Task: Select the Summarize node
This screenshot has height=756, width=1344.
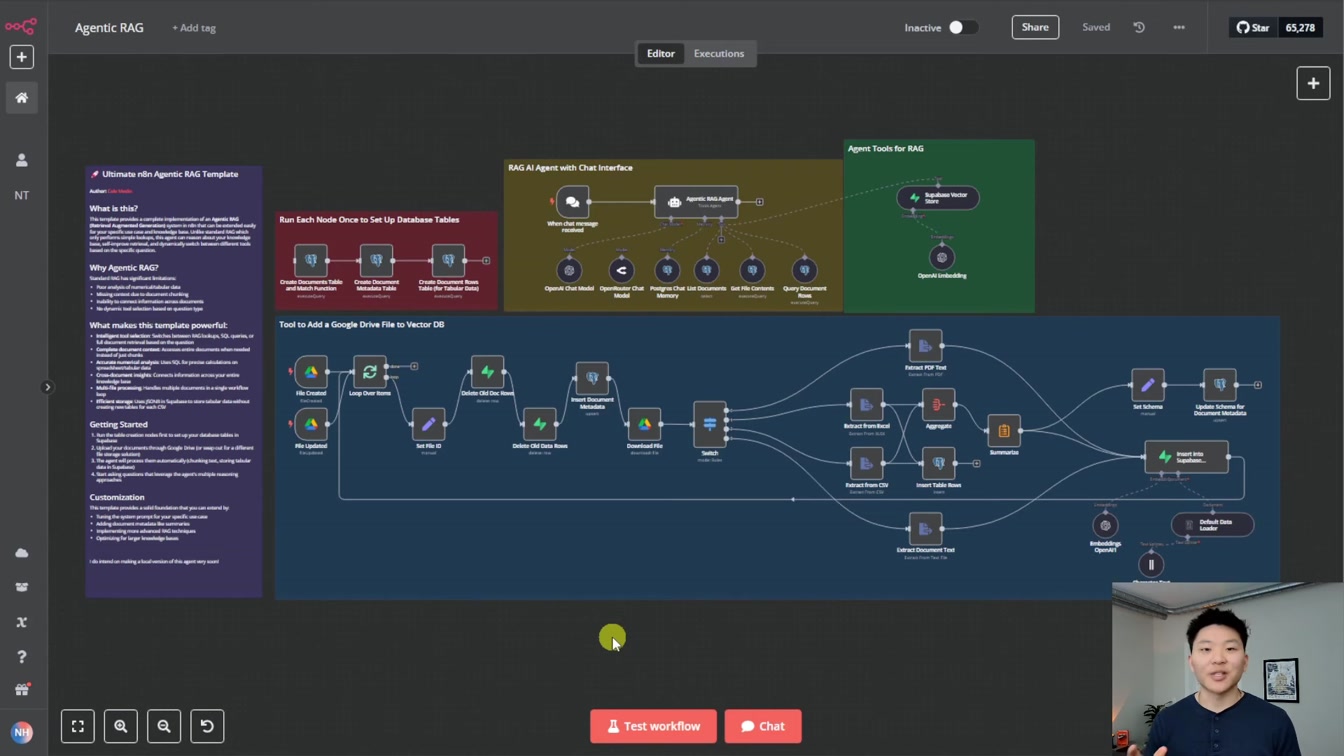Action: click(x=1003, y=431)
